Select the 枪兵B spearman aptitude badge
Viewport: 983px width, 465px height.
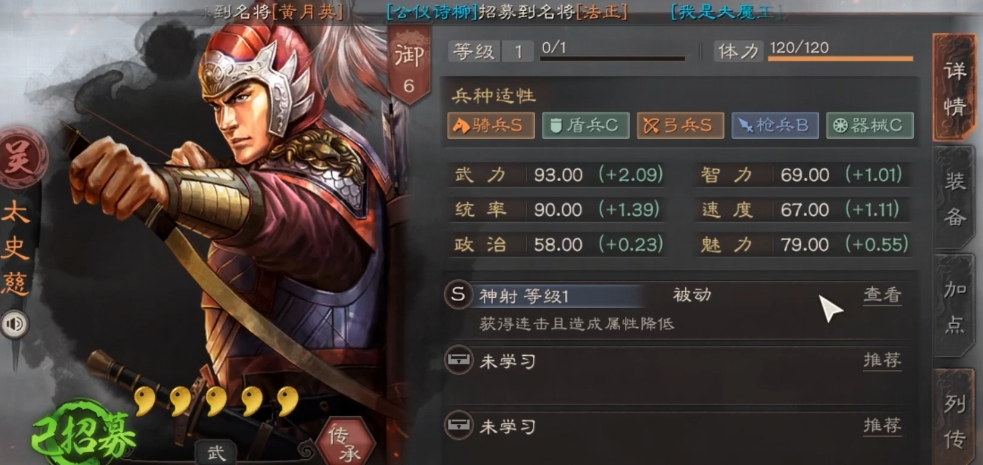pos(775,125)
